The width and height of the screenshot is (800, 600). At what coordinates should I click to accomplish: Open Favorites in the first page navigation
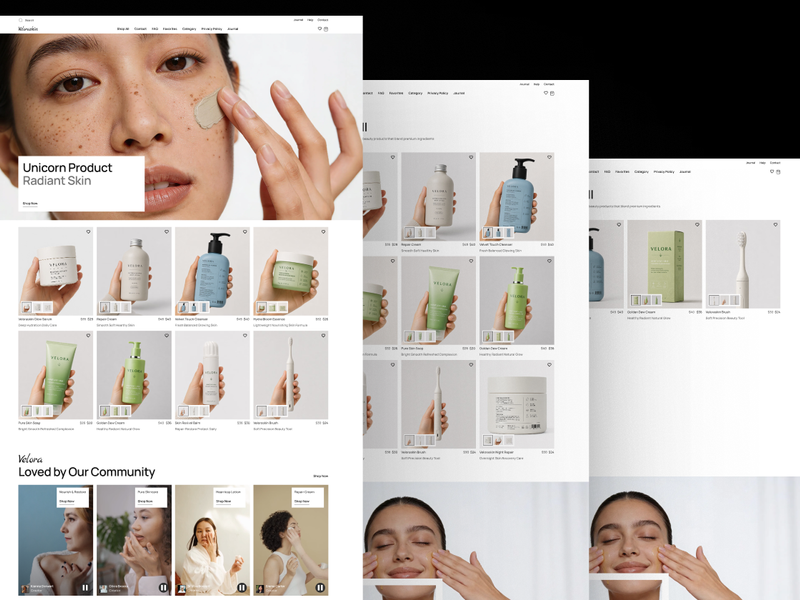[x=170, y=29]
